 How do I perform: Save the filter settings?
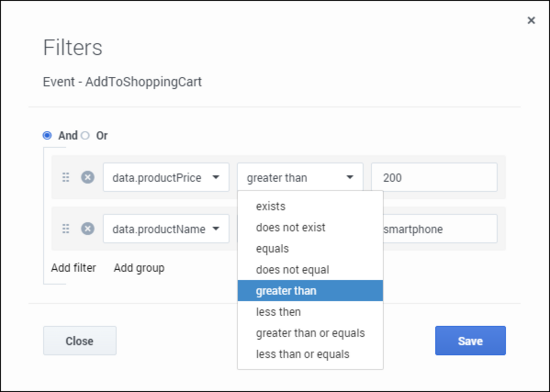tap(470, 340)
